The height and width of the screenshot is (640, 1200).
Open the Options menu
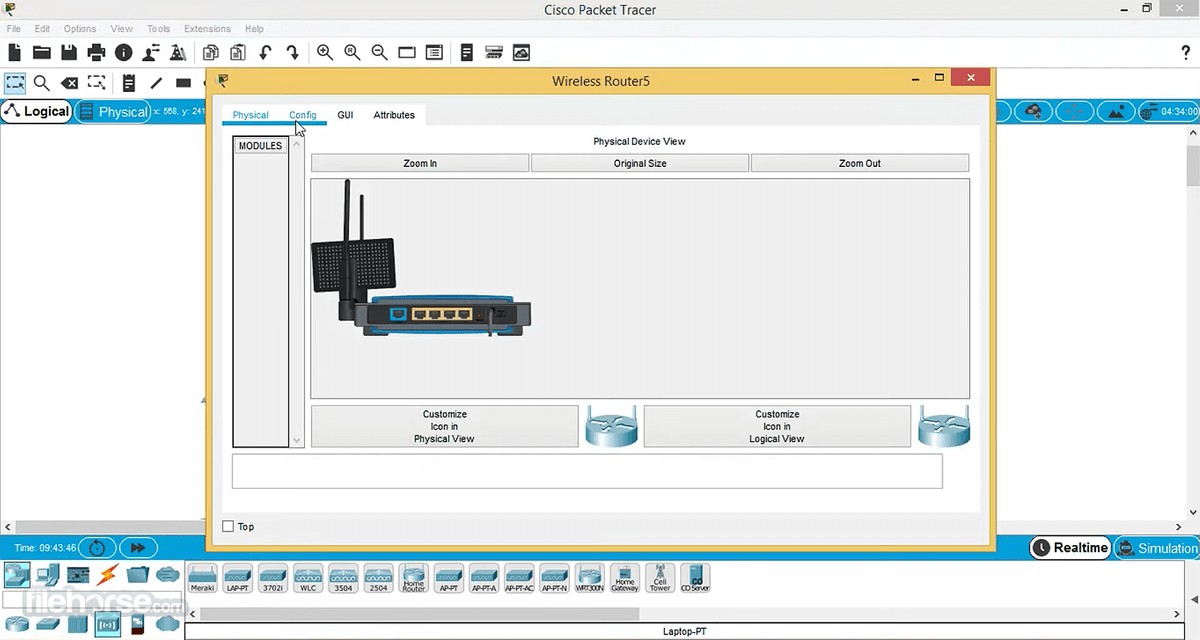click(79, 28)
